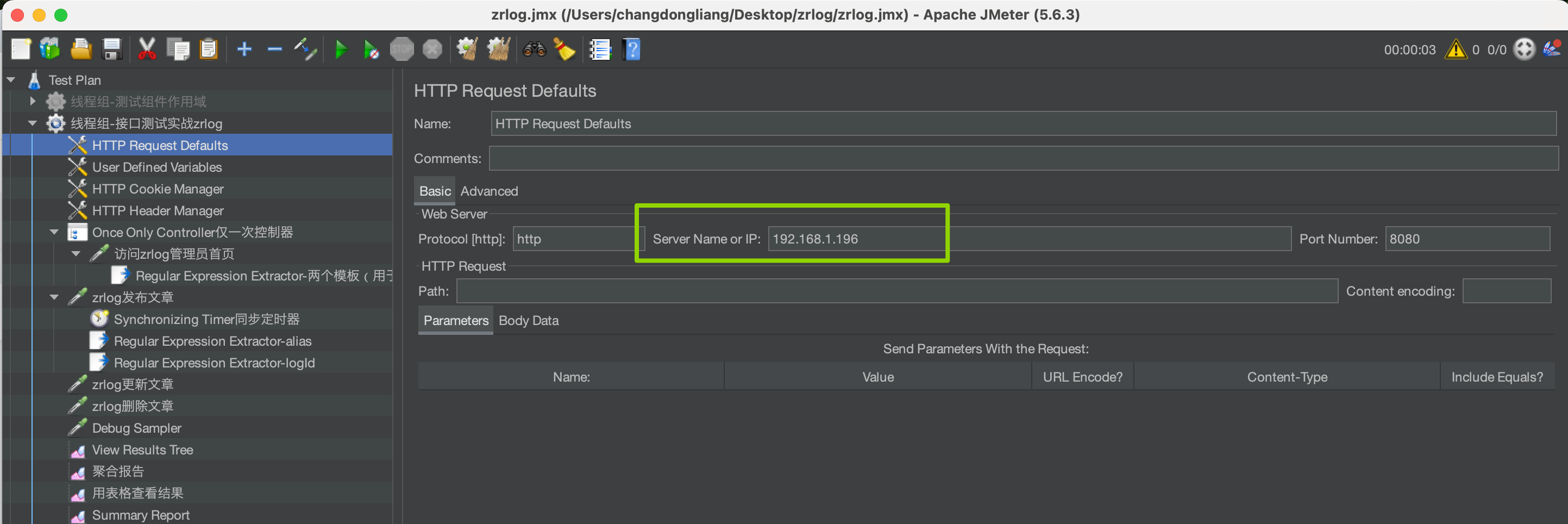Select HTTP Request Defaults in tree
This screenshot has height=524, width=1568.
(x=160, y=145)
